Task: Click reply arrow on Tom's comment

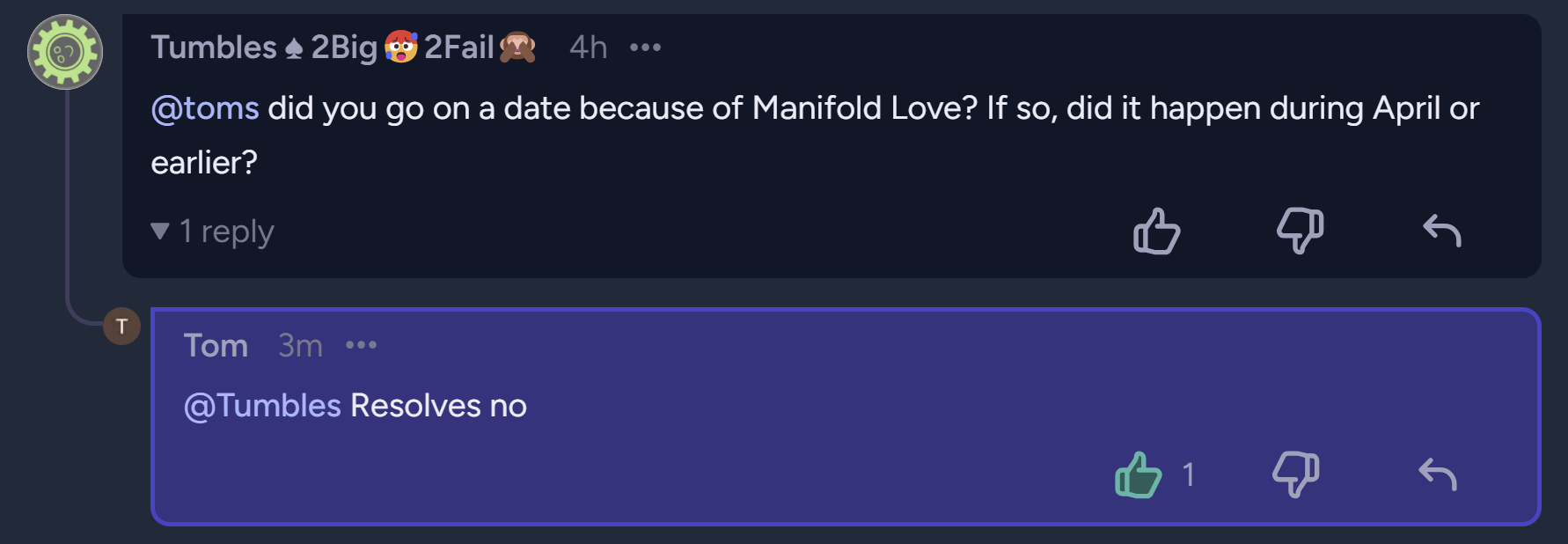Action: tap(1437, 475)
